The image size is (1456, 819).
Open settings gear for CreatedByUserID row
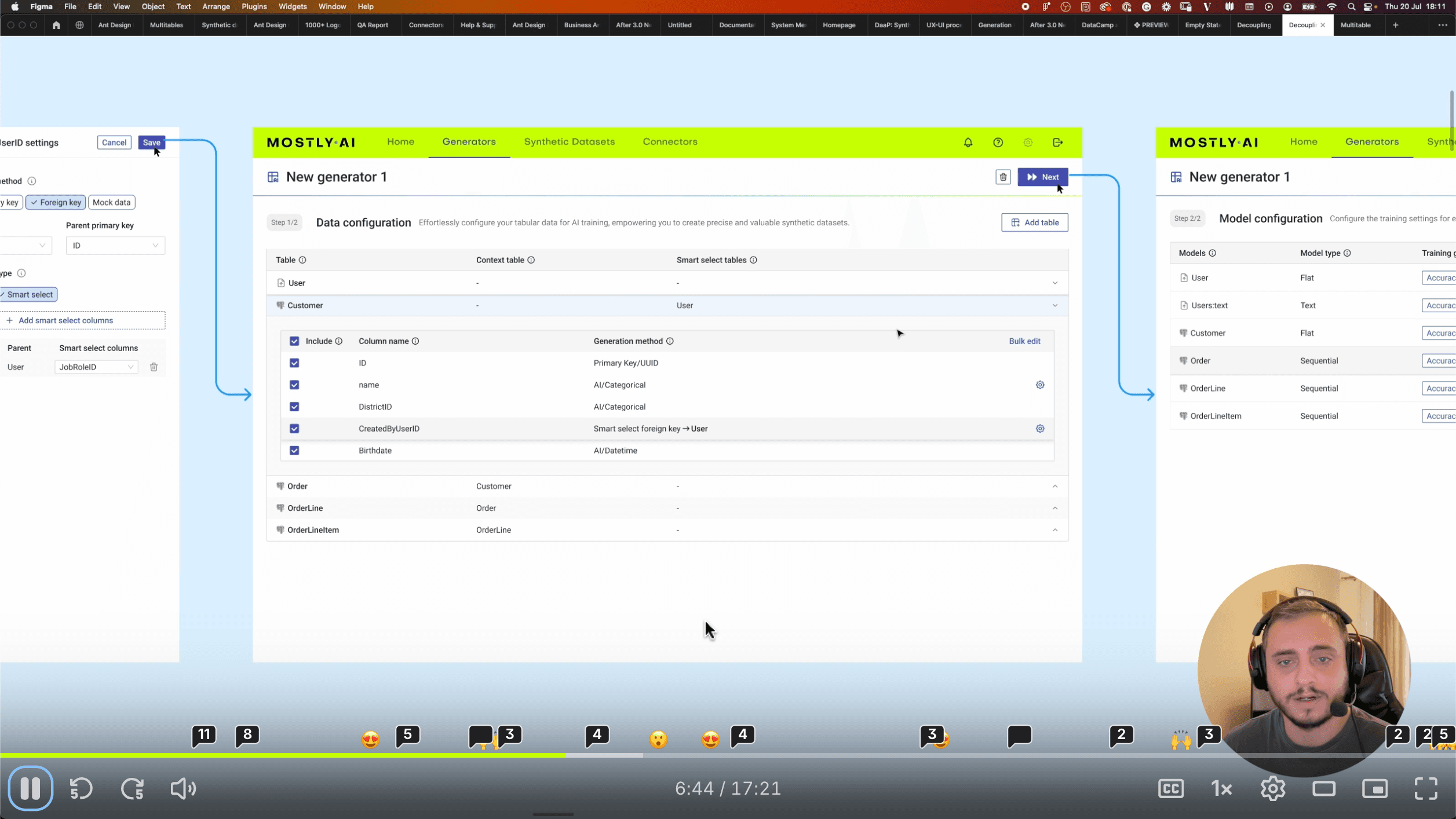(1039, 429)
